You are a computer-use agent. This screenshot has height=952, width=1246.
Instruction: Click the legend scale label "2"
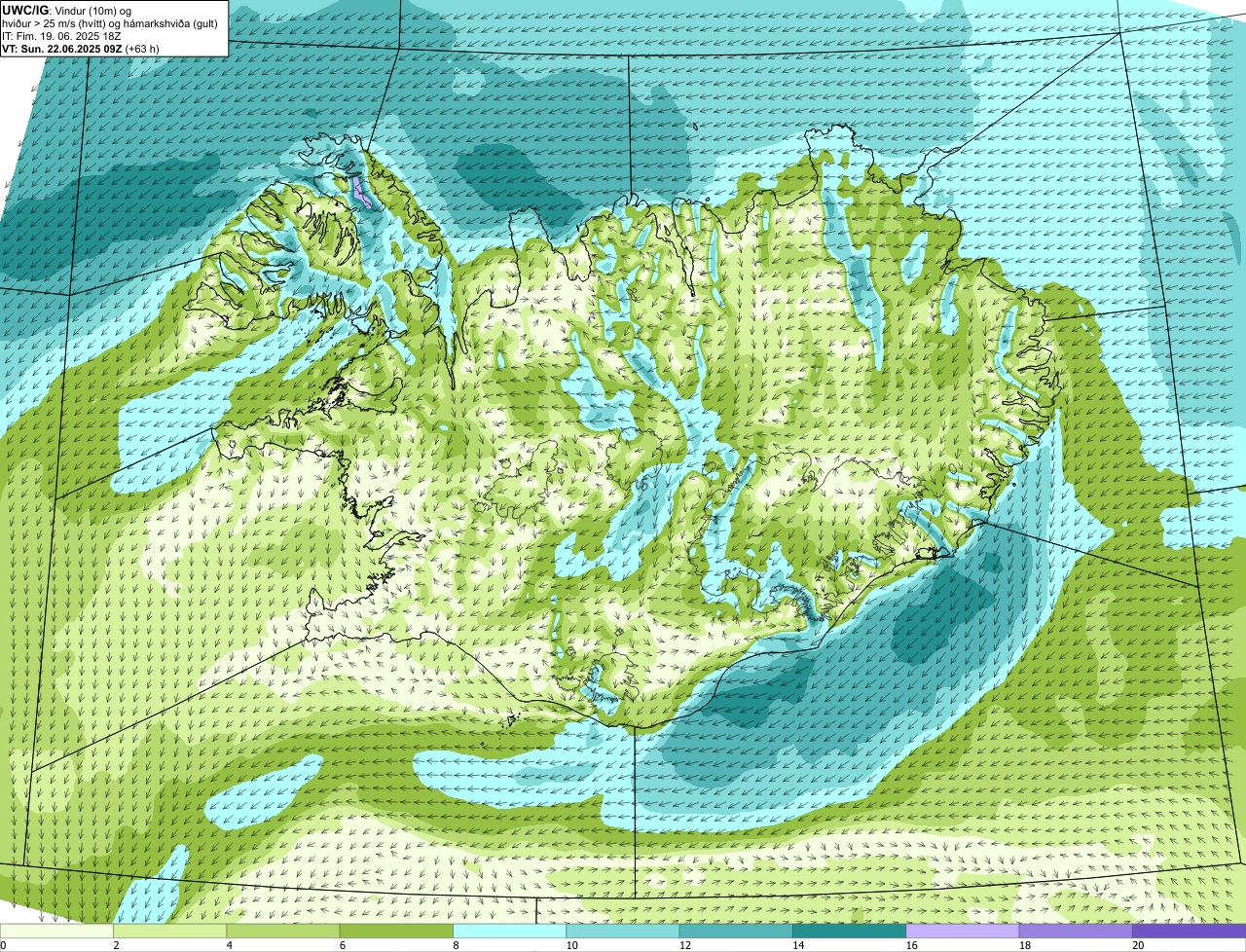pyautogui.click(x=116, y=945)
